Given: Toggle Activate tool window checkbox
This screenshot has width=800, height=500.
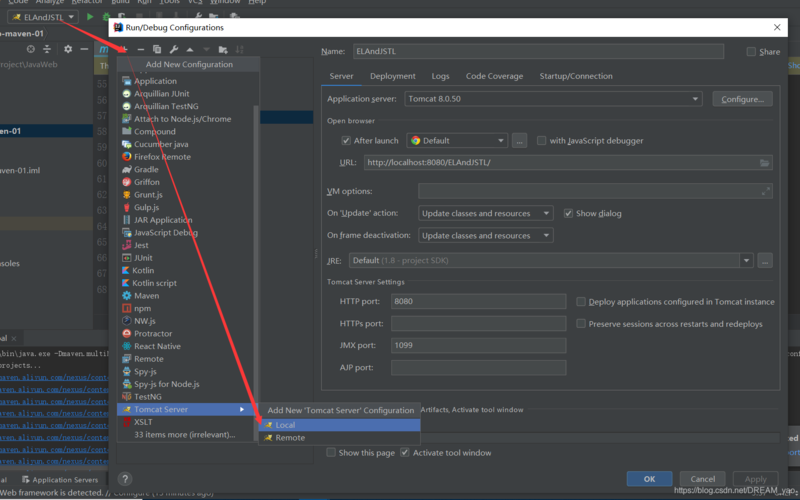Looking at the screenshot, I should [x=405, y=453].
